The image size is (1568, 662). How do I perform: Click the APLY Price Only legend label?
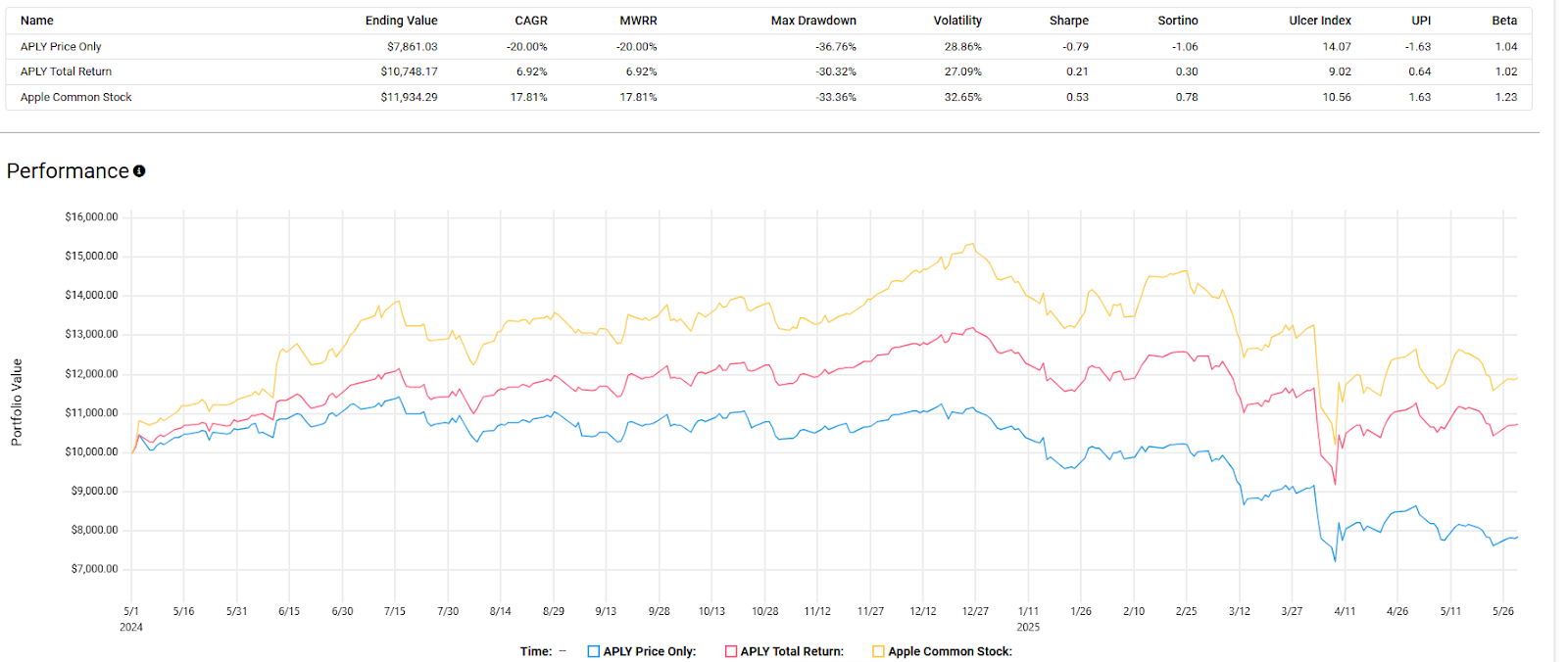[650, 651]
